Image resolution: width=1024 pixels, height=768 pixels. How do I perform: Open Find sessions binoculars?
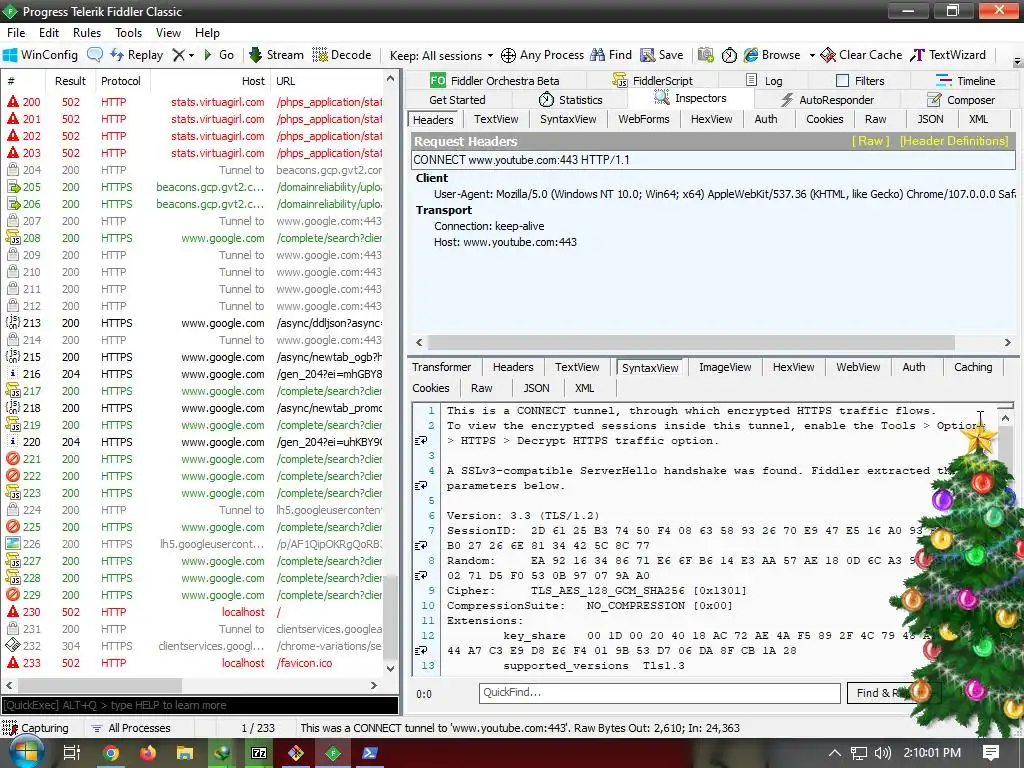[611, 55]
